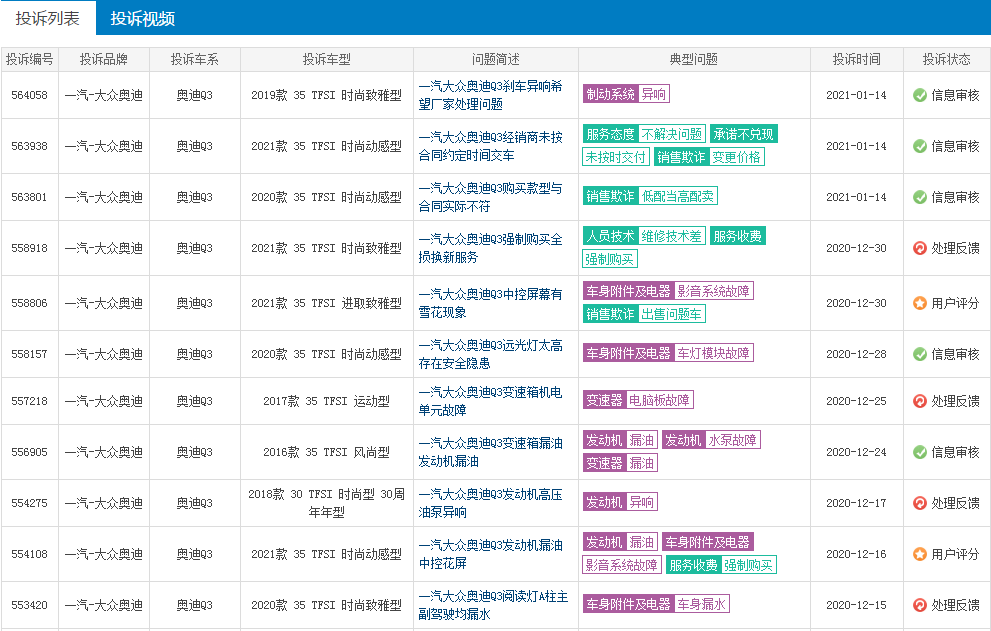Click model 2018款 30 TFSI 时尚型 30周年年型

[x=326, y=503]
